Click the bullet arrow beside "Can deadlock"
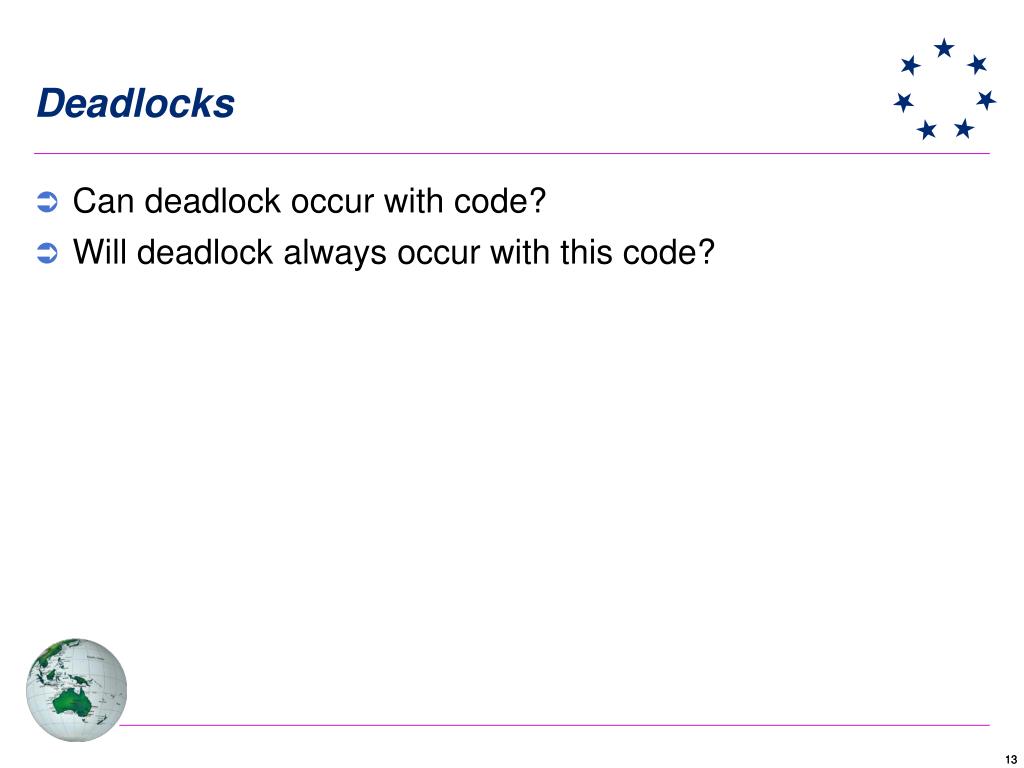This screenshot has height=768, width=1024. click(x=47, y=202)
